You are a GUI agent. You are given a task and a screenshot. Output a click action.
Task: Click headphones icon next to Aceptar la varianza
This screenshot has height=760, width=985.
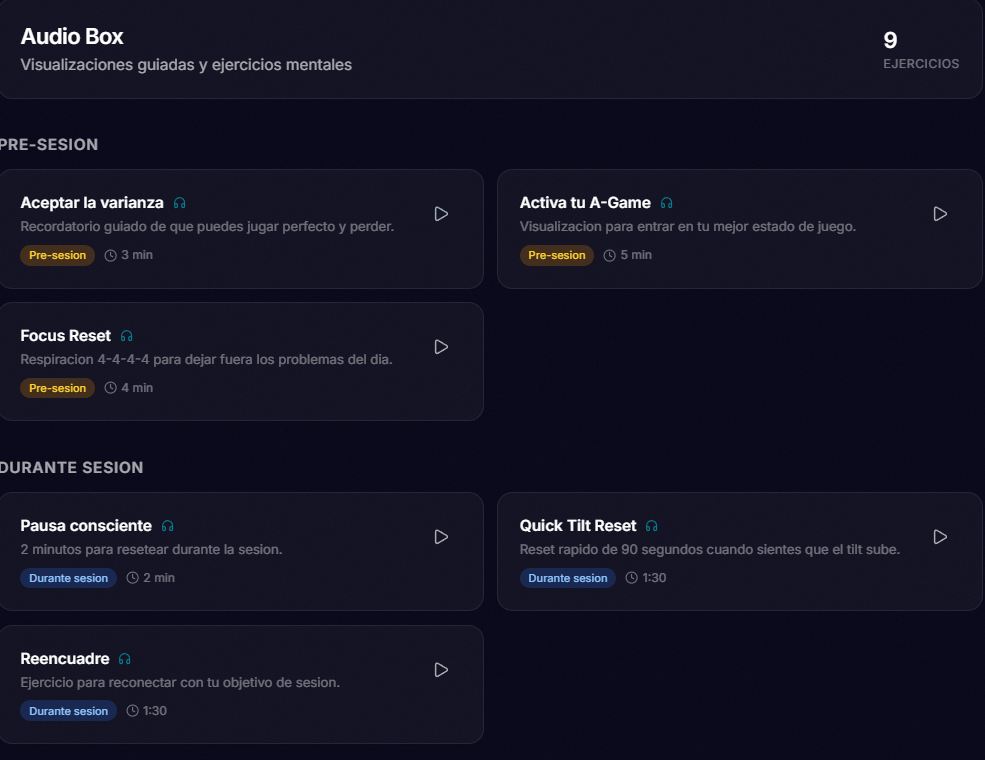click(x=180, y=203)
